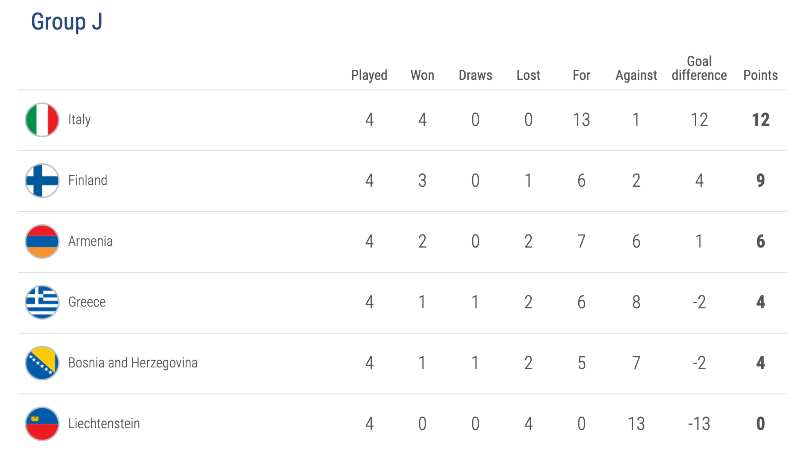This screenshot has height=453, width=800.
Task: Open Bosnia and Herzegovina team name
Action: coord(132,363)
